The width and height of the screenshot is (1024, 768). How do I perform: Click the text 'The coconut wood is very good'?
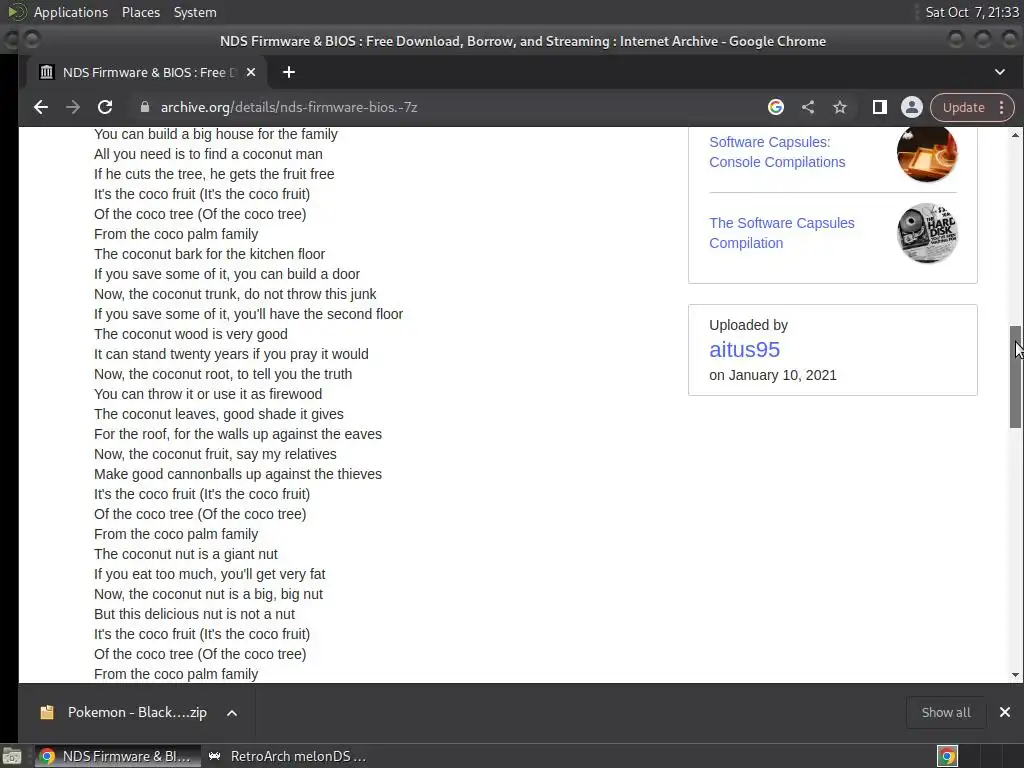191,334
